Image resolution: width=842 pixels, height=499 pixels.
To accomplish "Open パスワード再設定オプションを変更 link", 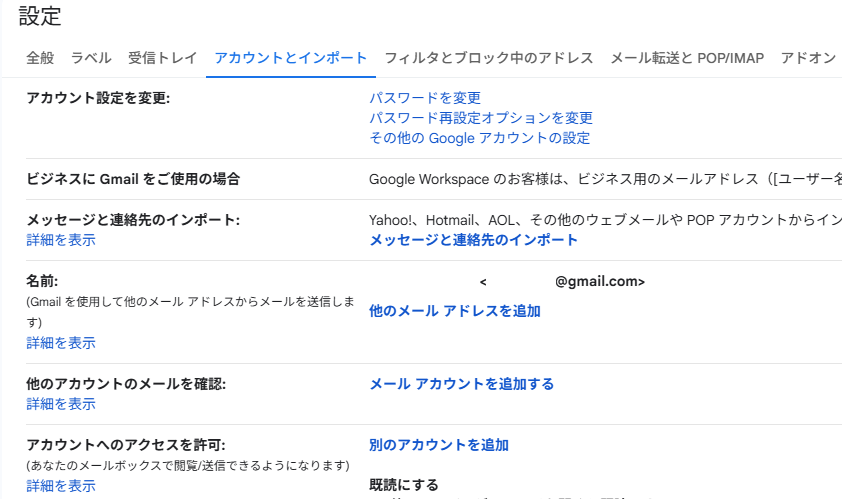I will [481, 118].
